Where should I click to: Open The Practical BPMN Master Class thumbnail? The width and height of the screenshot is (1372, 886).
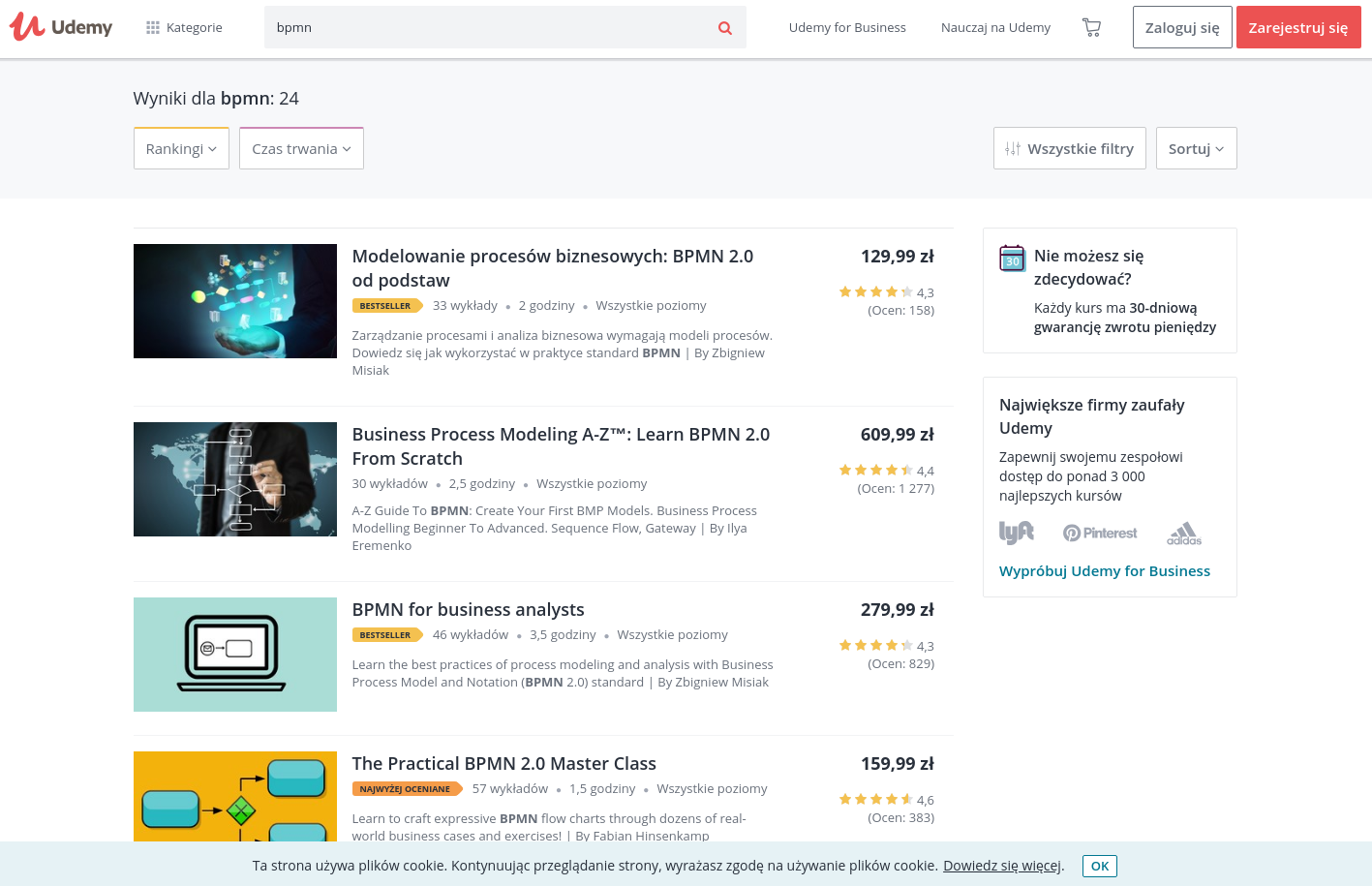pyautogui.click(x=235, y=796)
